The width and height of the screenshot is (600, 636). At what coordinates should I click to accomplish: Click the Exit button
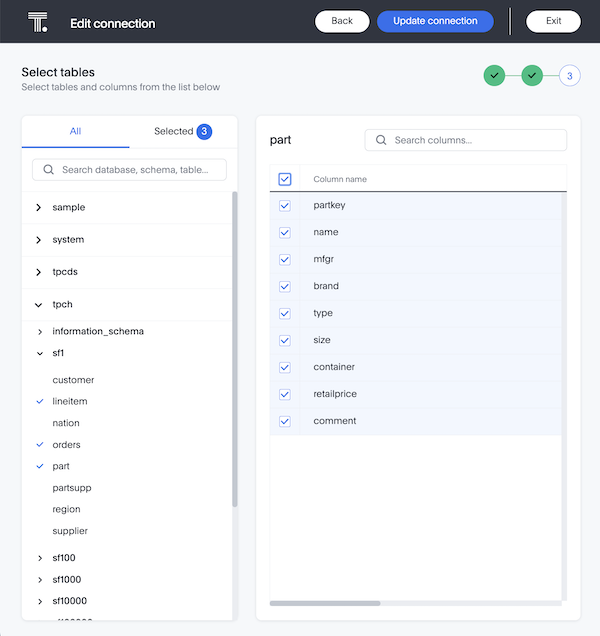[553, 21]
